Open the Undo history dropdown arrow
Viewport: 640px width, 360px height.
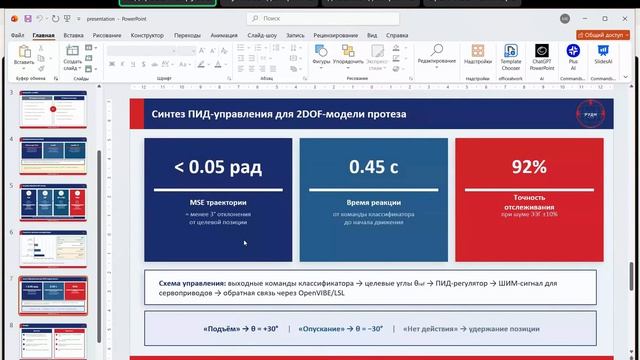(x=46, y=19)
